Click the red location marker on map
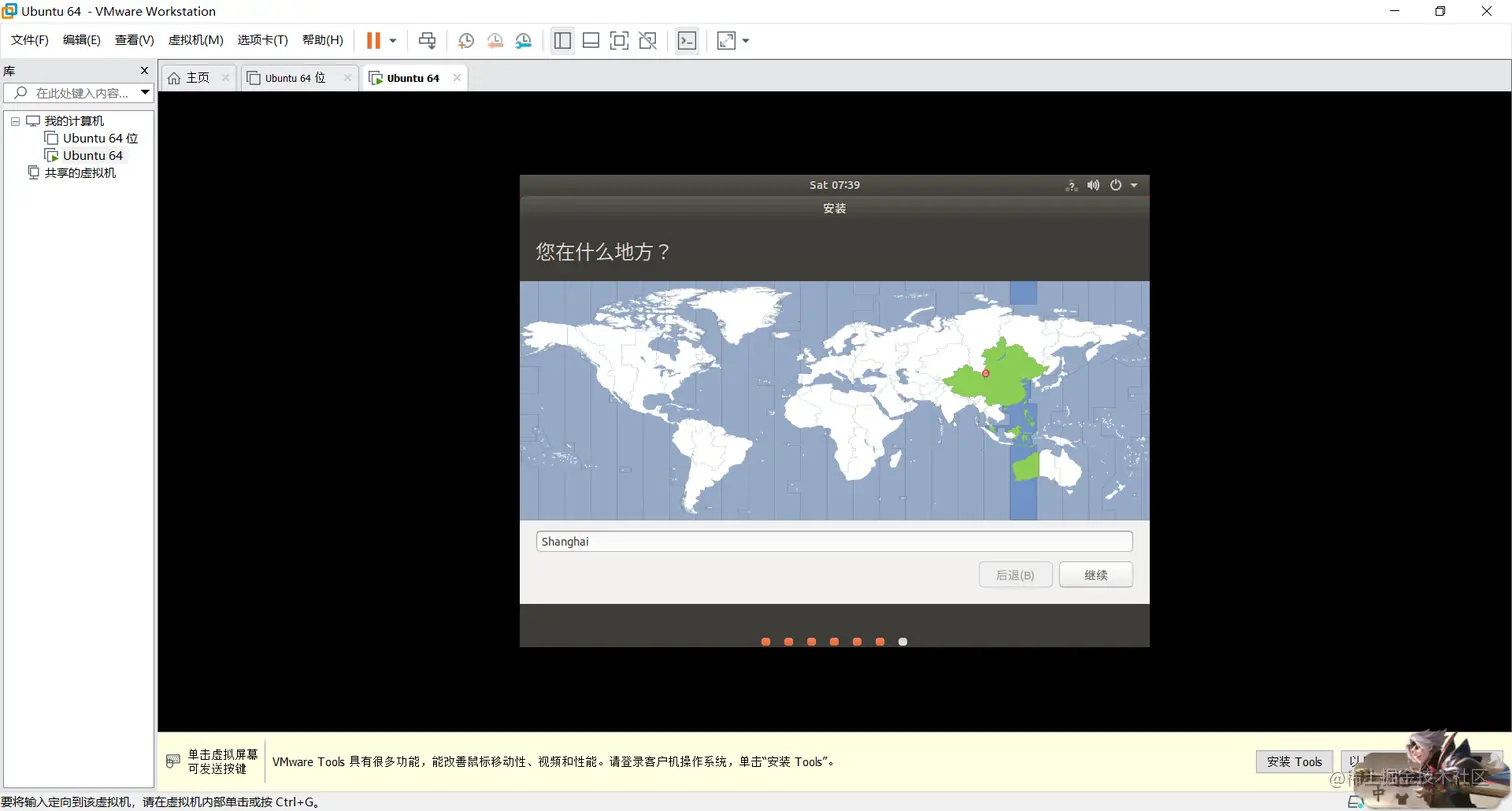 click(985, 373)
